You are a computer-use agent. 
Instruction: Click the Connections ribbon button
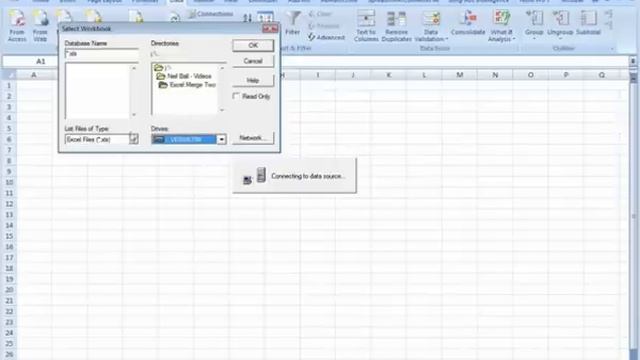click(x=211, y=14)
